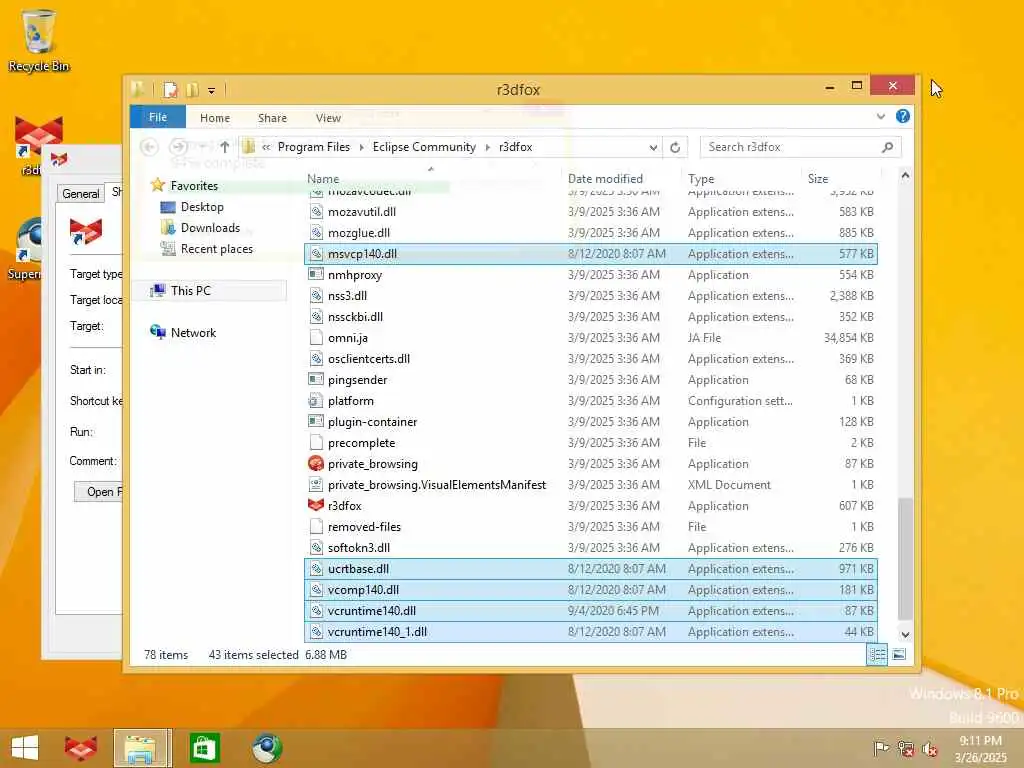Screen dimensions: 1024x768
Task: Open dropdown arrow after Eclipse Community breadcrumb
Action: 487,148
